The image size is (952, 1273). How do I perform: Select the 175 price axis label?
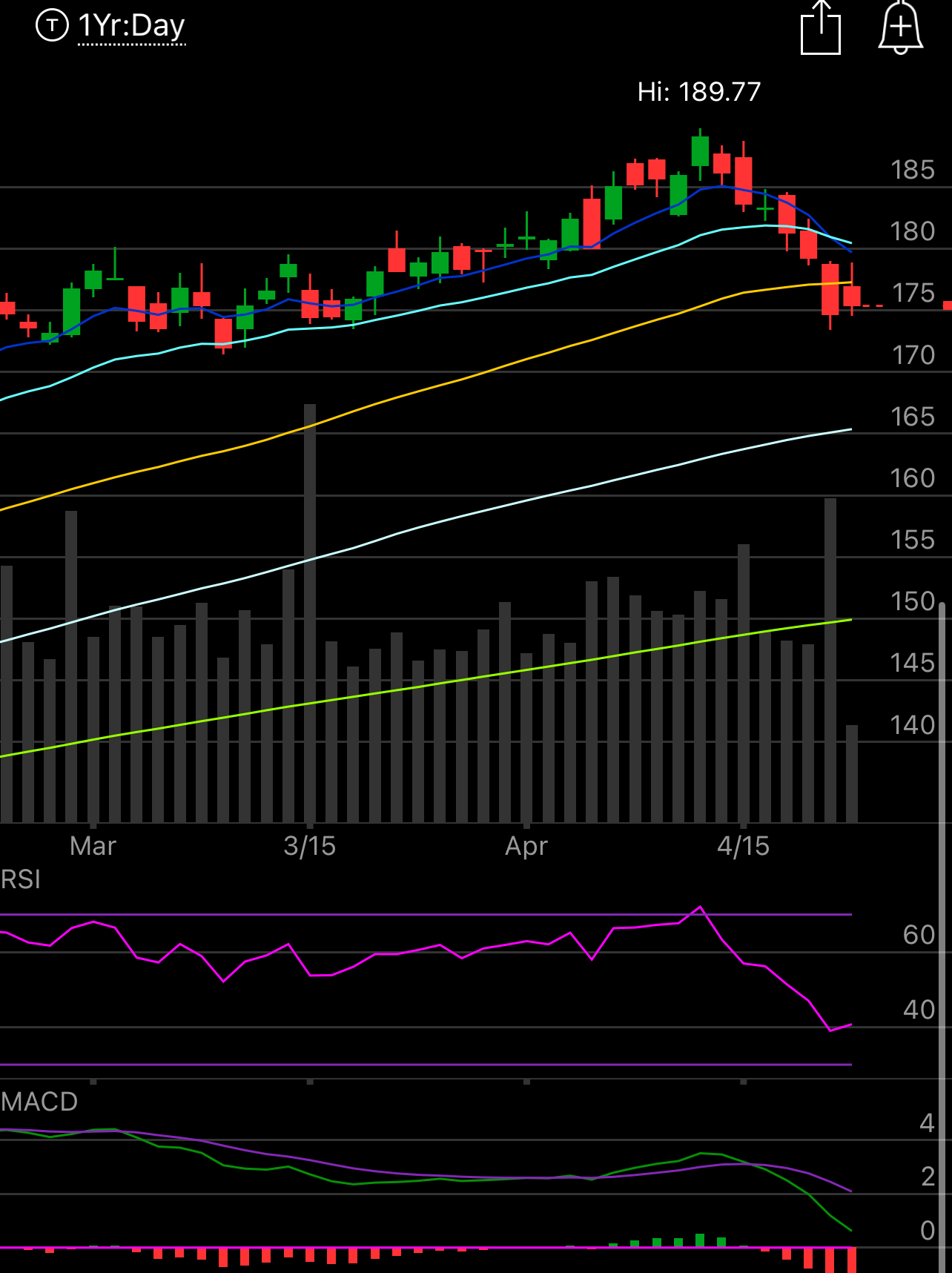(913, 293)
